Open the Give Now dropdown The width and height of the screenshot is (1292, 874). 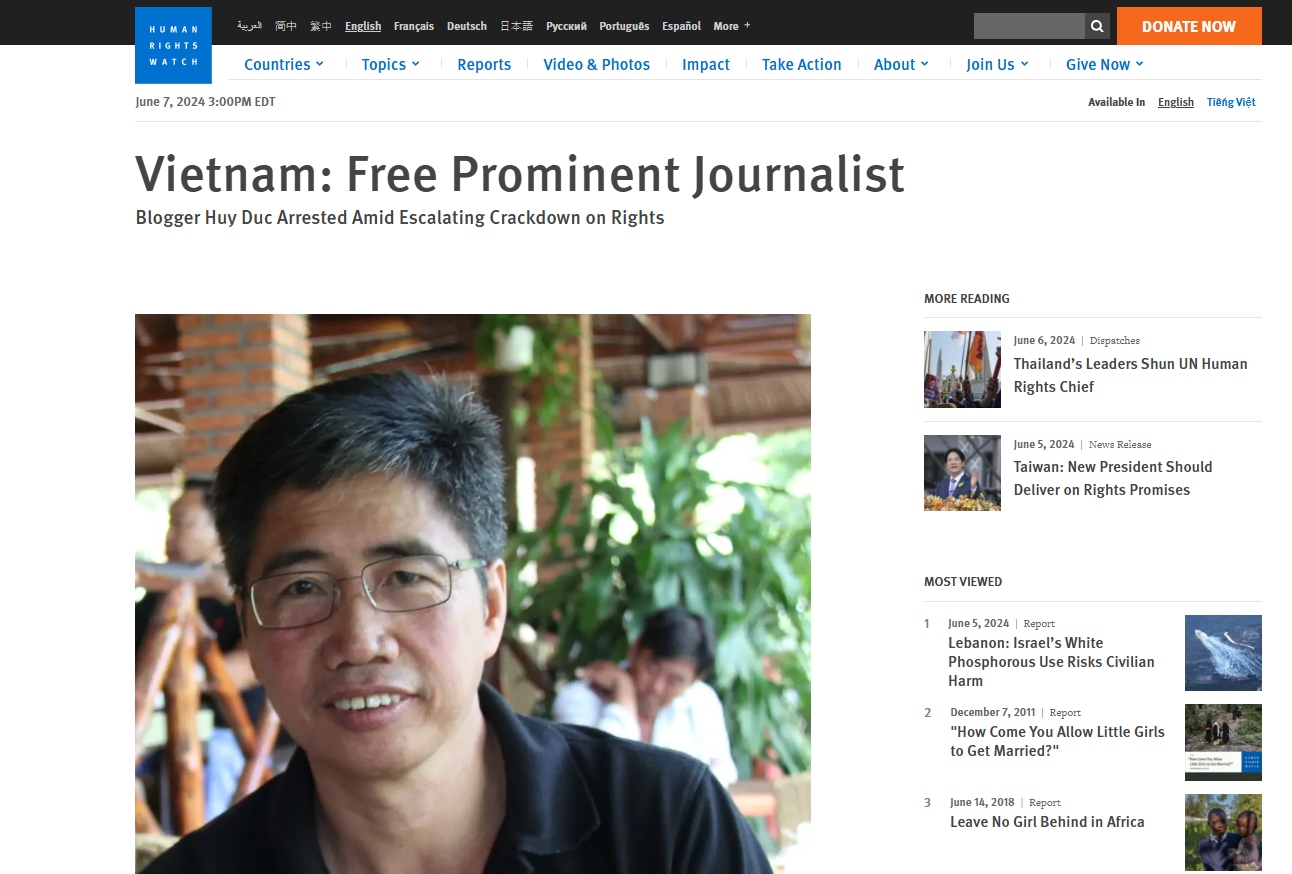(x=1104, y=64)
